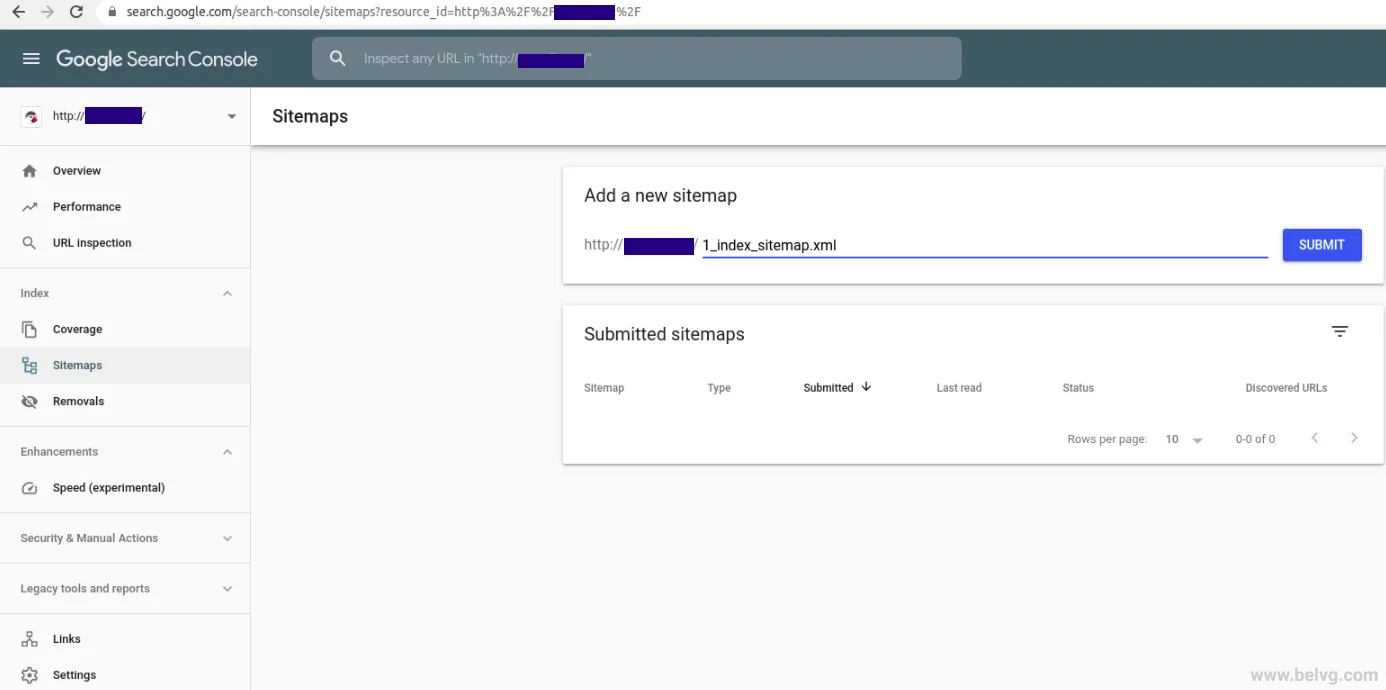Screen dimensions: 1386x690
Task: Sort by the Discovered URLs column header
Action: (1286, 388)
